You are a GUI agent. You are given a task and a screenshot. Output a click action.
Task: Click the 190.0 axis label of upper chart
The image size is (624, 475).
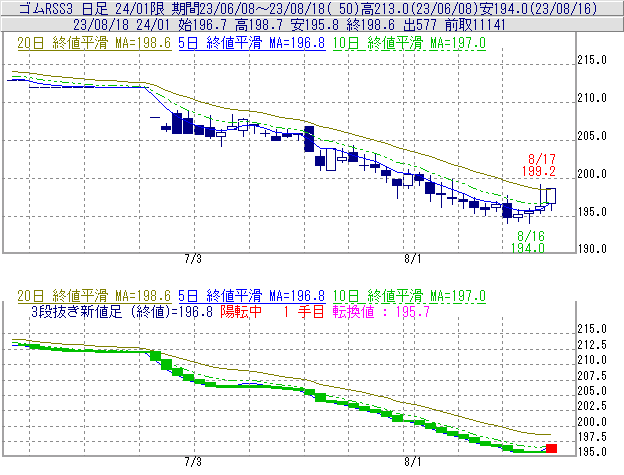592,249
